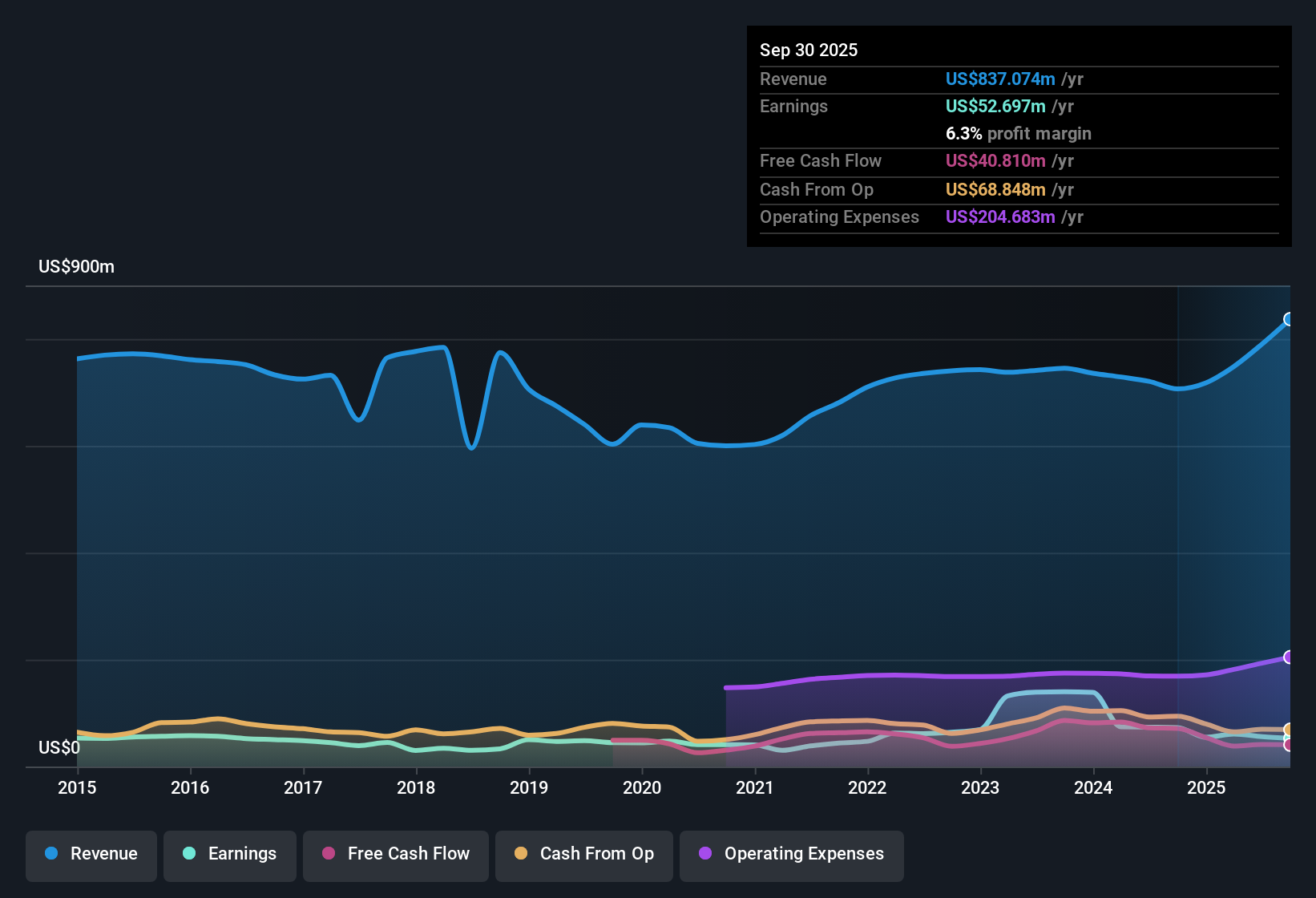
Task: Click the Operating Expenses label in tooltip
Action: (839, 216)
